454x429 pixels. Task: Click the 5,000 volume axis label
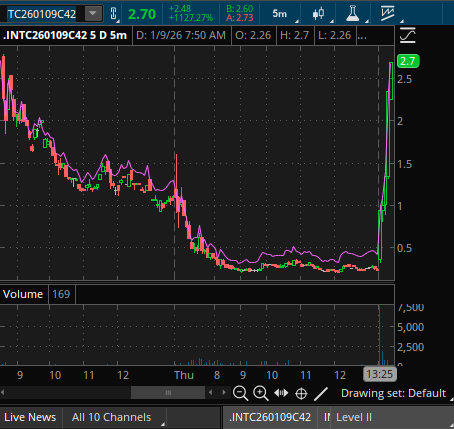tap(411, 327)
